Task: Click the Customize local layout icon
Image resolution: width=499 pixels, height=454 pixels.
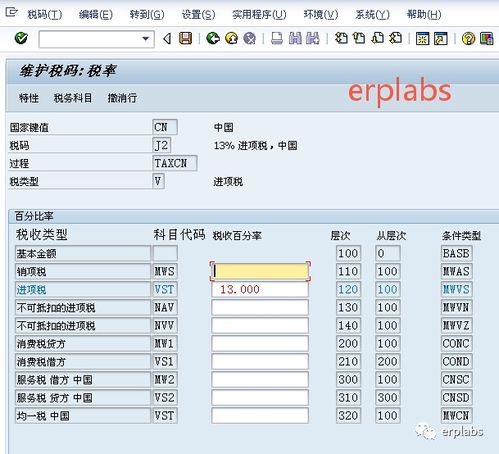Action: point(486,38)
